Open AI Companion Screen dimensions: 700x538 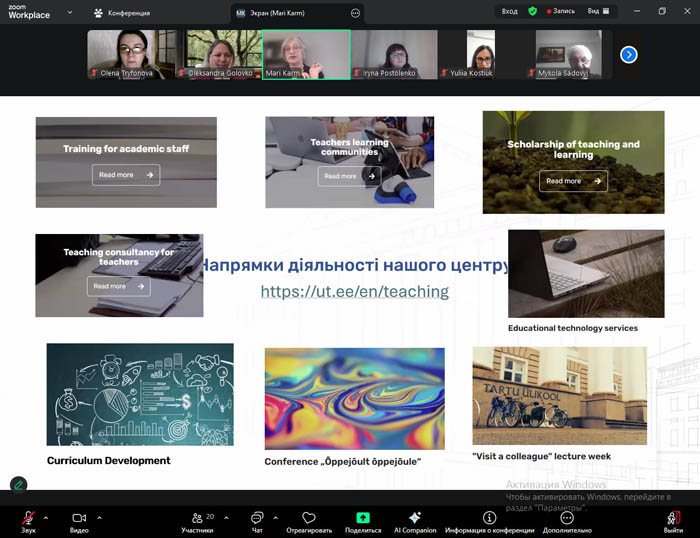[x=415, y=517]
